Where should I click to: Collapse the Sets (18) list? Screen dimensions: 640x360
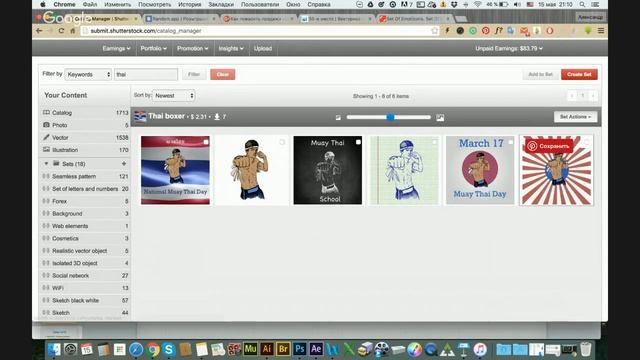click(x=46, y=164)
